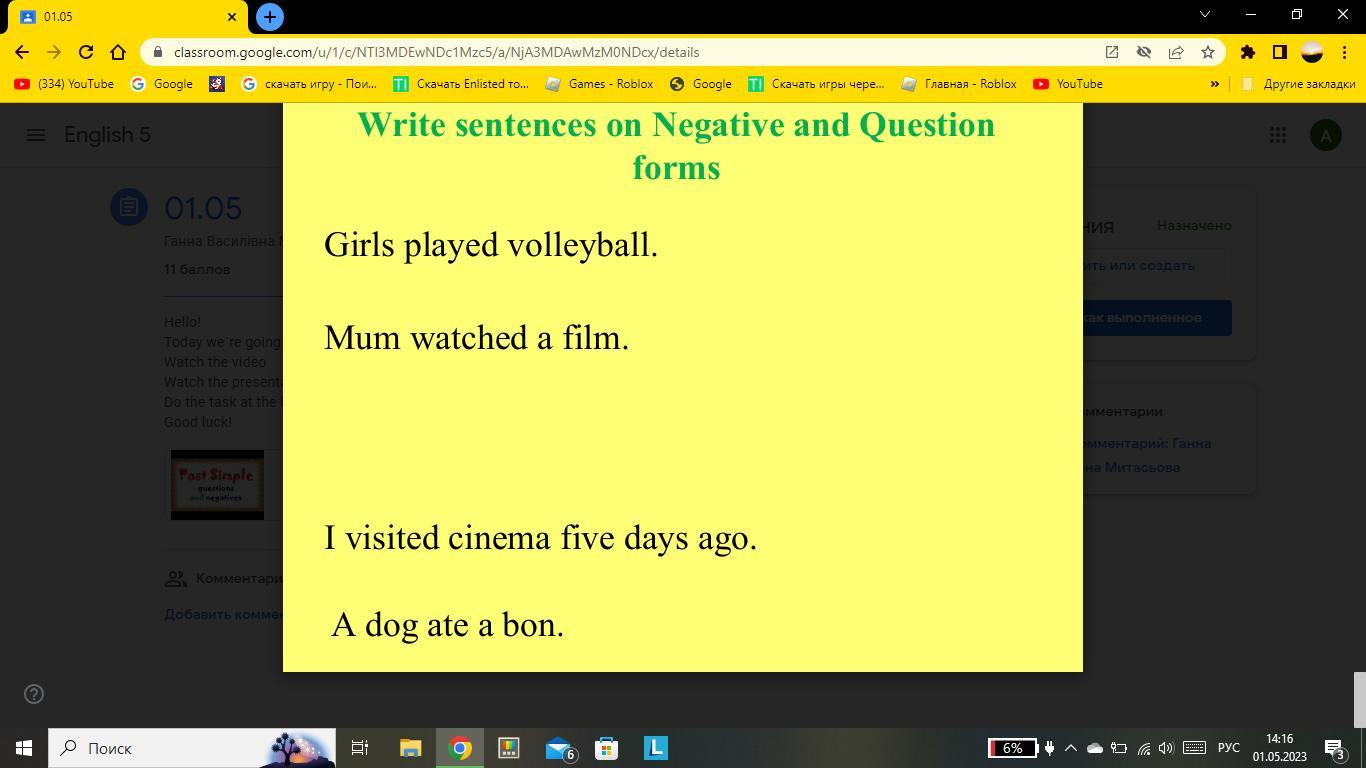This screenshot has width=1366, height=768.
Task: Open the clock and date in the tray
Action: (x=1279, y=748)
